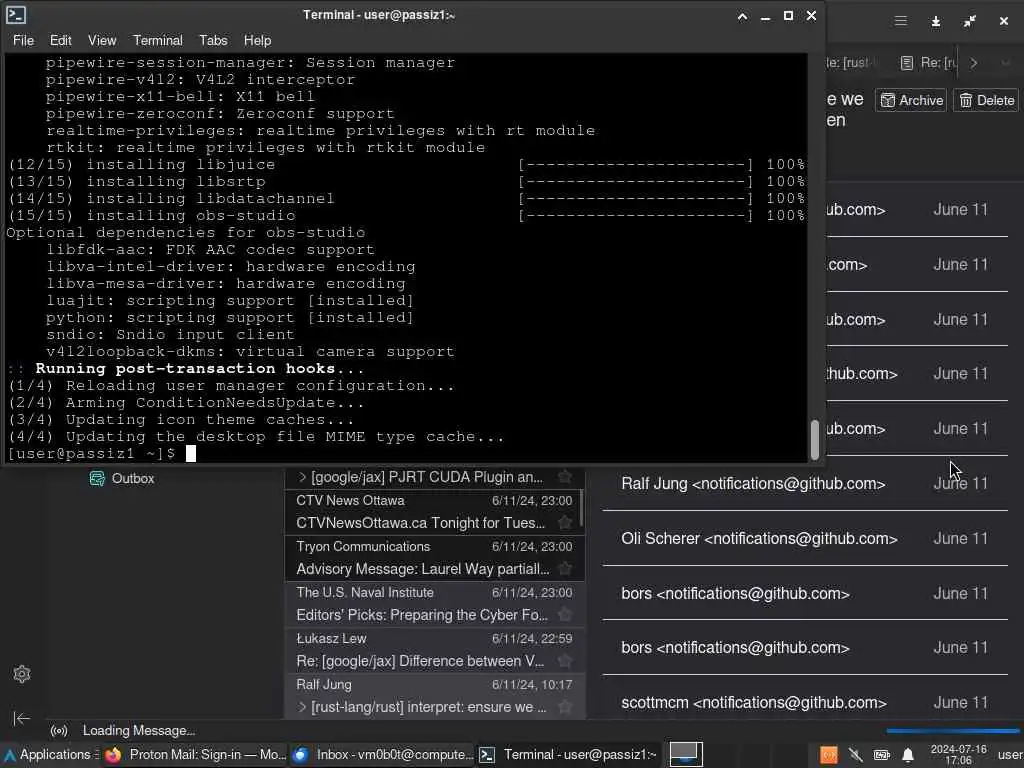Viewport: 1024px width, 768px height.
Task: Star the PJRT CUDA Plugin message
Action: [x=565, y=477]
